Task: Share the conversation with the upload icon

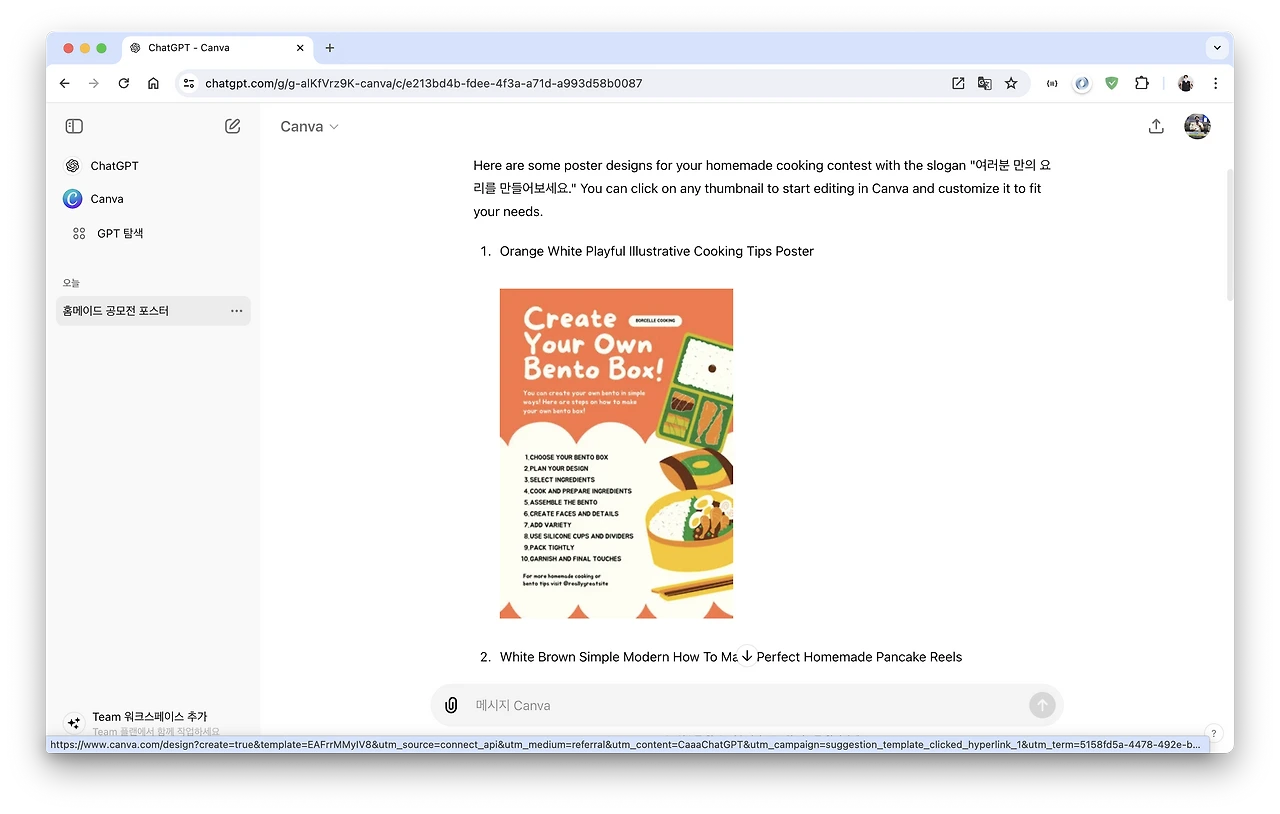Action: pos(1156,126)
